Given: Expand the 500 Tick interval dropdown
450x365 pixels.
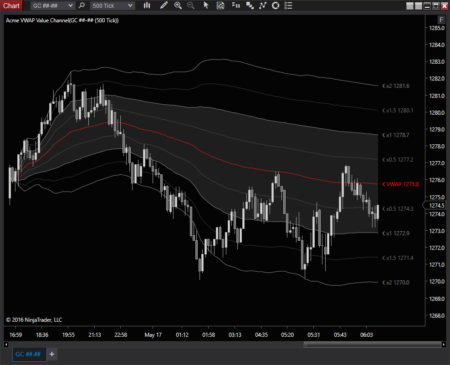Looking at the screenshot, I should point(112,6).
